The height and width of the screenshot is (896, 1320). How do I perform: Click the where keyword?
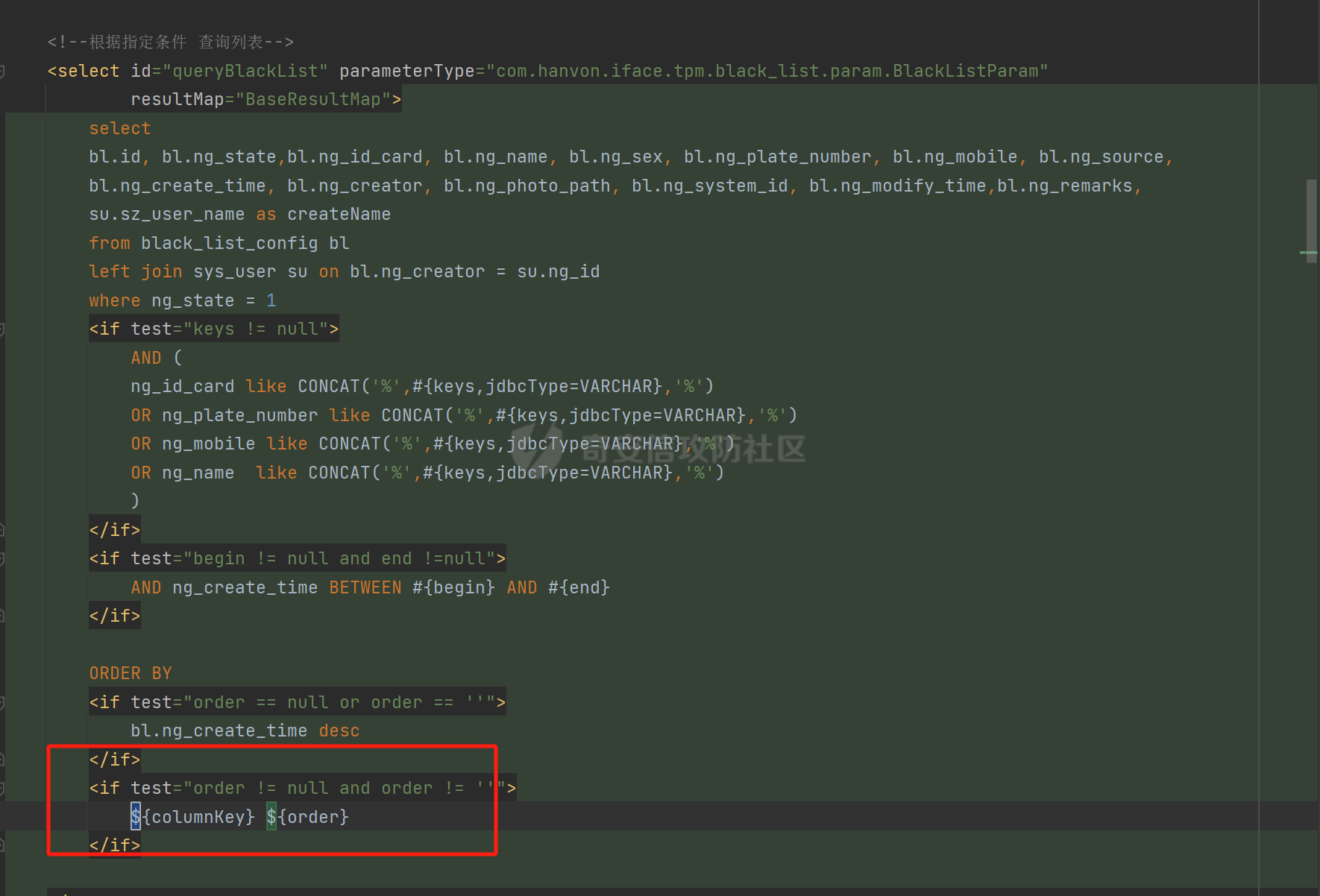click(x=115, y=300)
